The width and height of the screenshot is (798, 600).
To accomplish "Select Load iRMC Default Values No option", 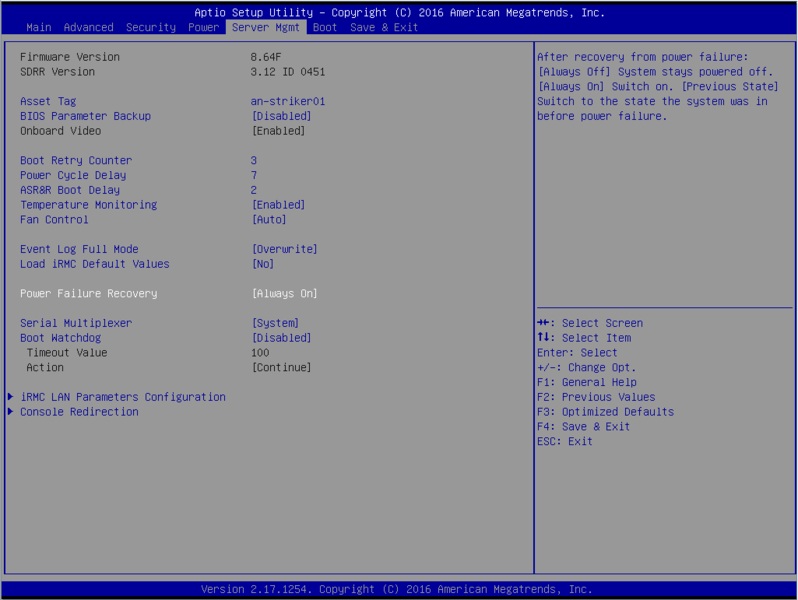I will point(263,264).
